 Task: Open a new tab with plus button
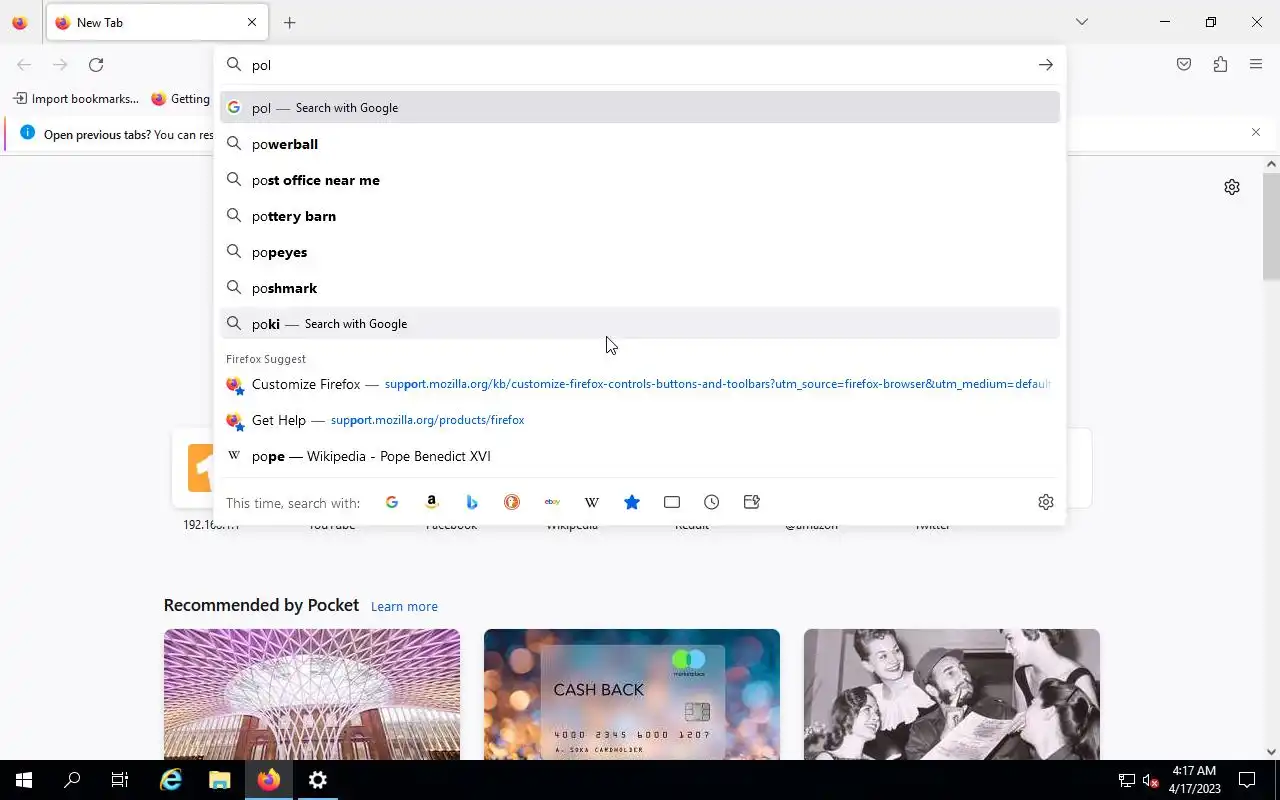tap(290, 22)
